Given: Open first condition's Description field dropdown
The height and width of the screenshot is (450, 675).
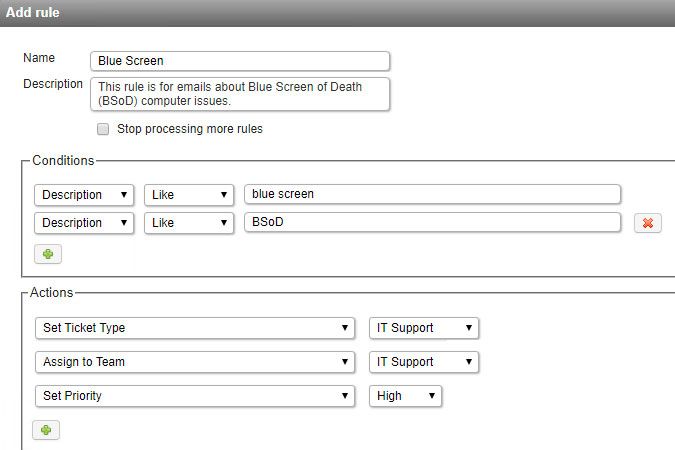Looking at the screenshot, I should pyautogui.click(x=84, y=194).
